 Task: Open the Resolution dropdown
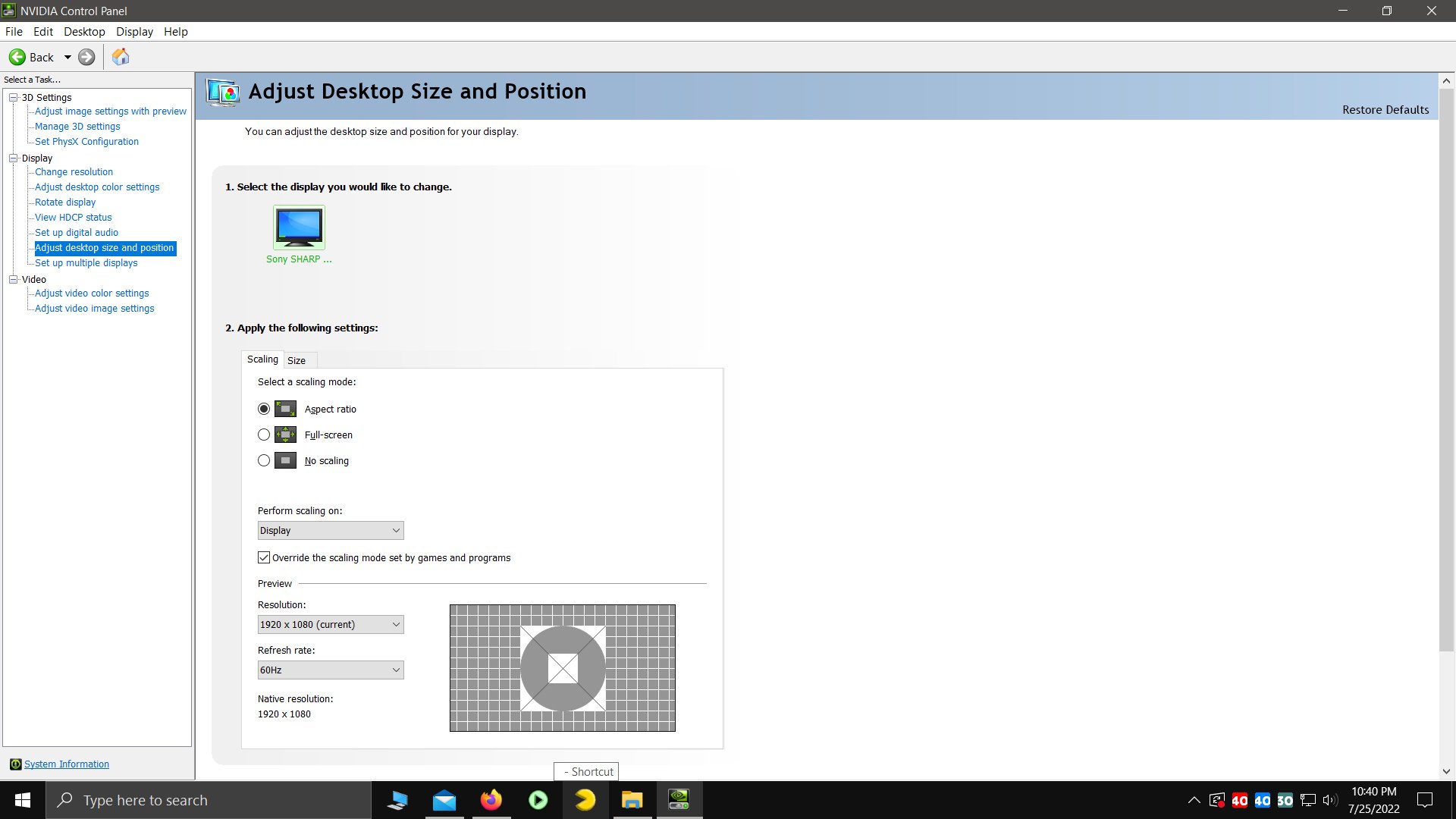coord(331,624)
